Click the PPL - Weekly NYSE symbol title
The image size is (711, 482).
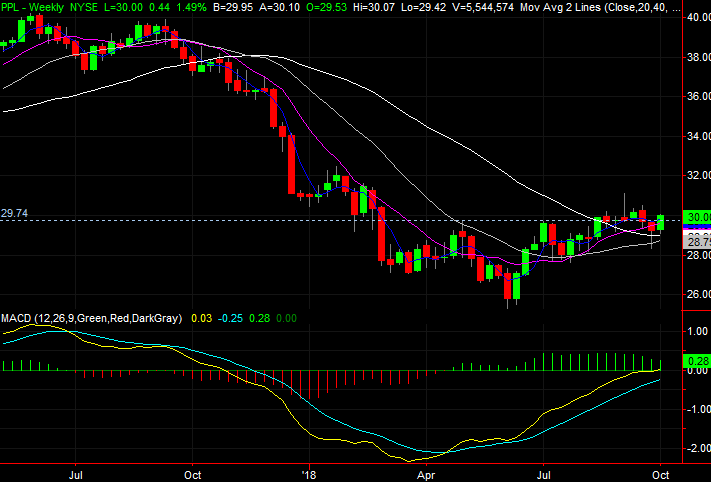point(49,7)
